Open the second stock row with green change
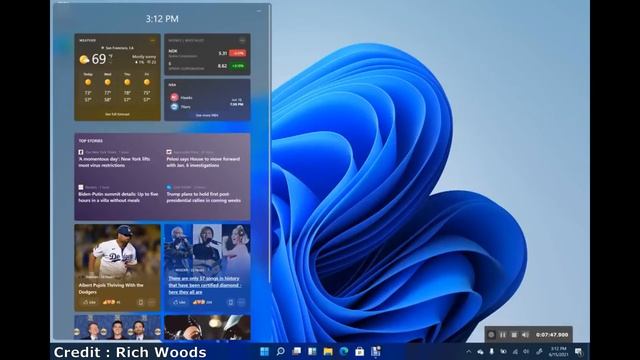The width and height of the screenshot is (640, 360). (207, 66)
